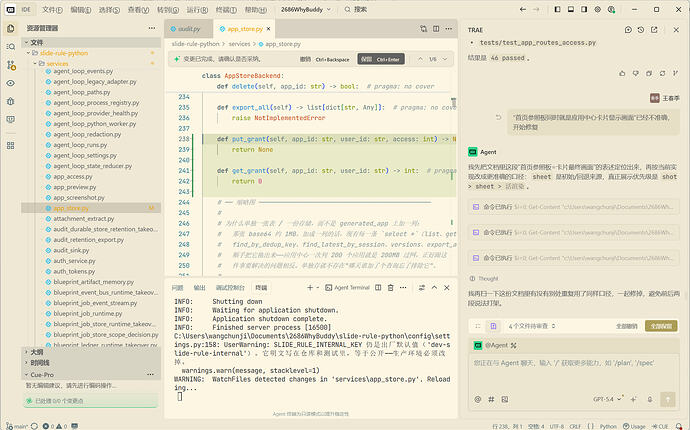The width and height of the screenshot is (690, 430).
Task: Click the keep changes button with Ctrl+Enter
Action: (381, 59)
